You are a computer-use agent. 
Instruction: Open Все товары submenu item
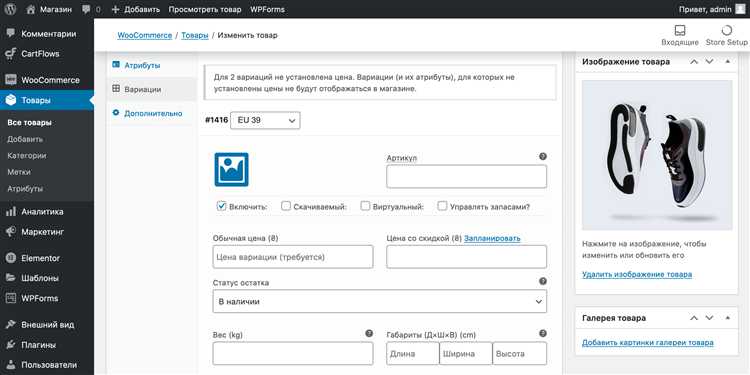(29, 122)
